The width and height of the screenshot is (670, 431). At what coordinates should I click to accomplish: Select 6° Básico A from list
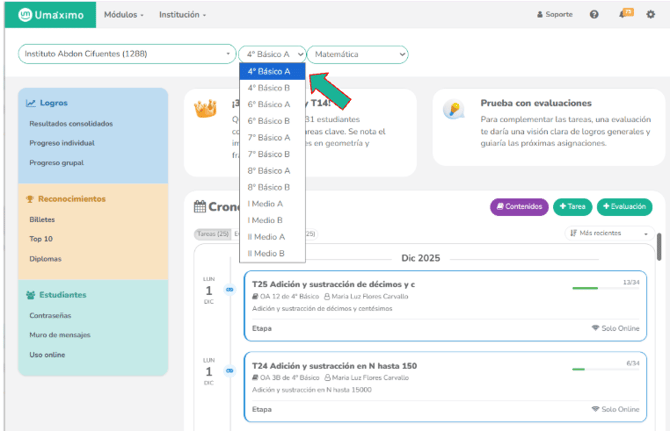tap(269, 104)
